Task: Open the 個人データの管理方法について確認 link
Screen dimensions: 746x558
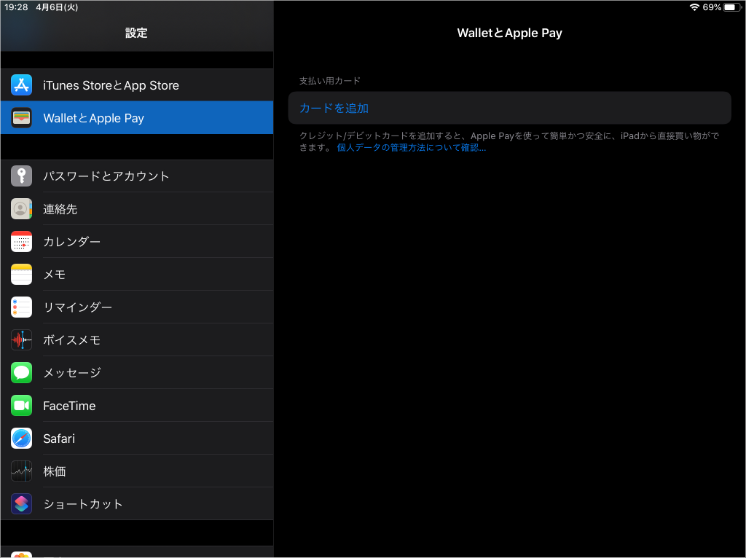Action: coord(411,148)
